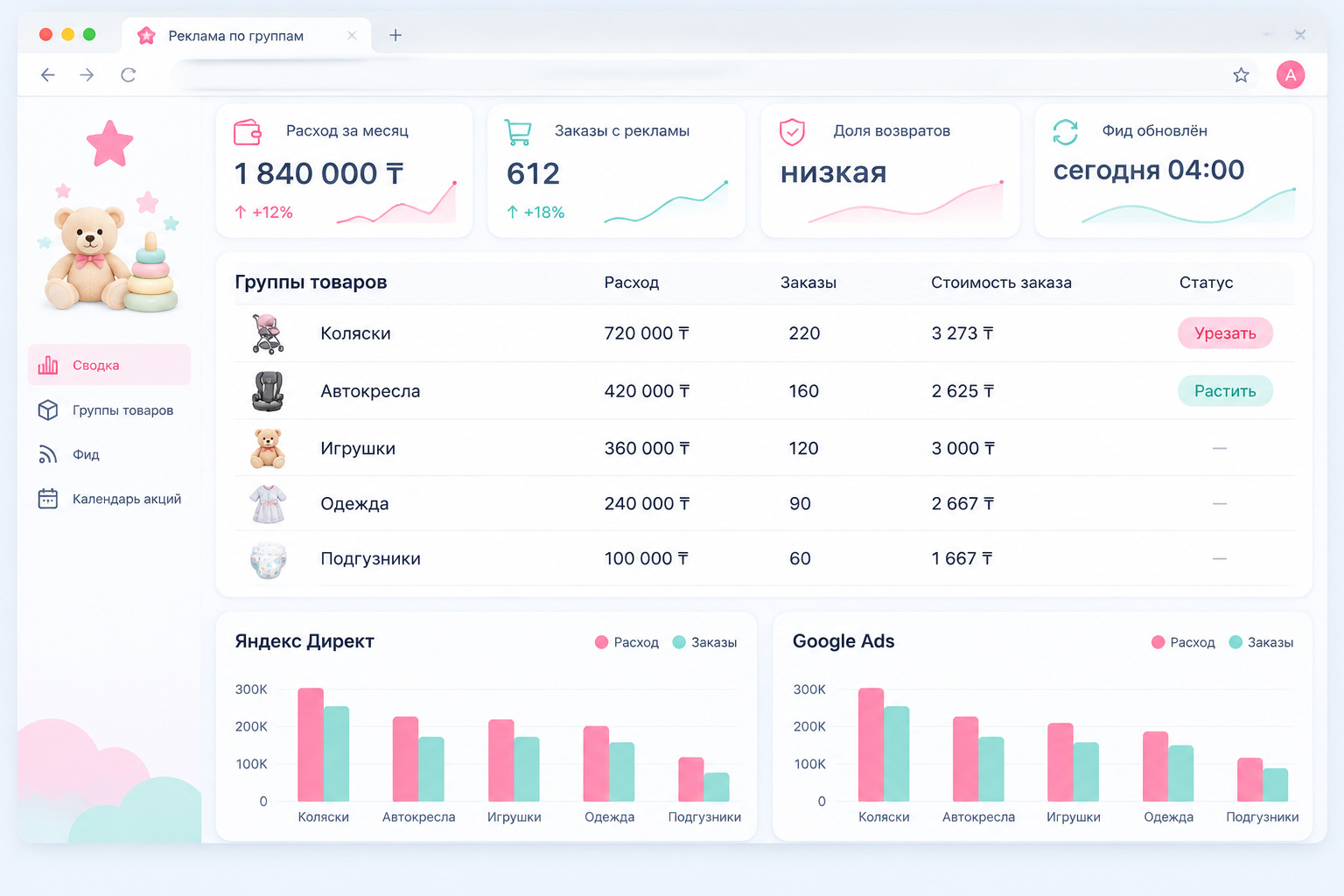The height and width of the screenshot is (896, 1344).
Task: Click the 612 orders value
Action: tap(533, 173)
